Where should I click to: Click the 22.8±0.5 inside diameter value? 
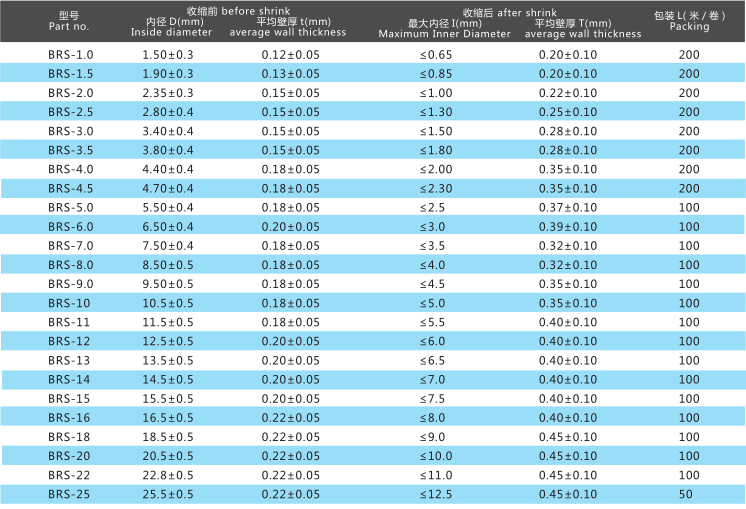[168, 475]
